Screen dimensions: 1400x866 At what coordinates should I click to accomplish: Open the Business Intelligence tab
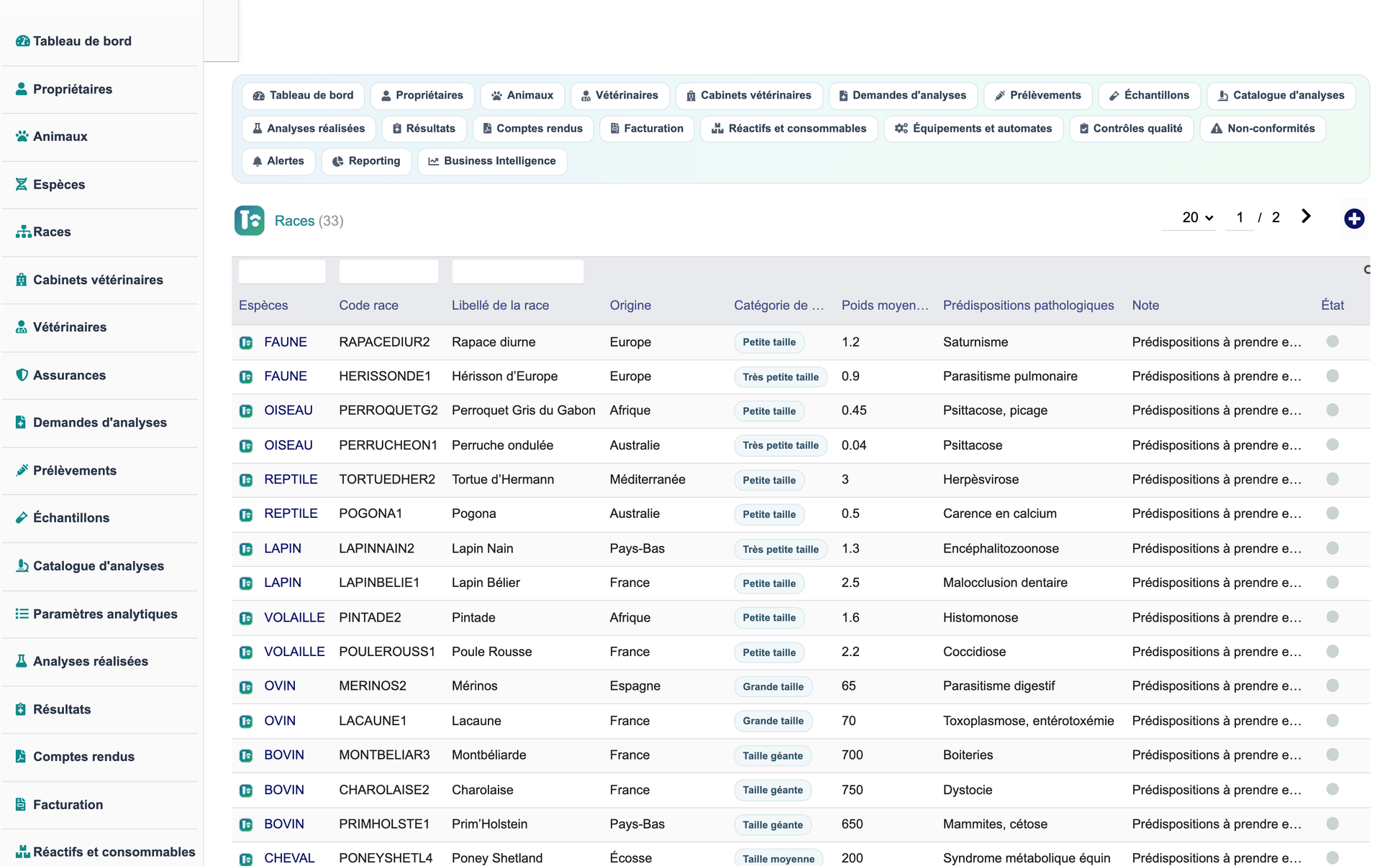(492, 161)
